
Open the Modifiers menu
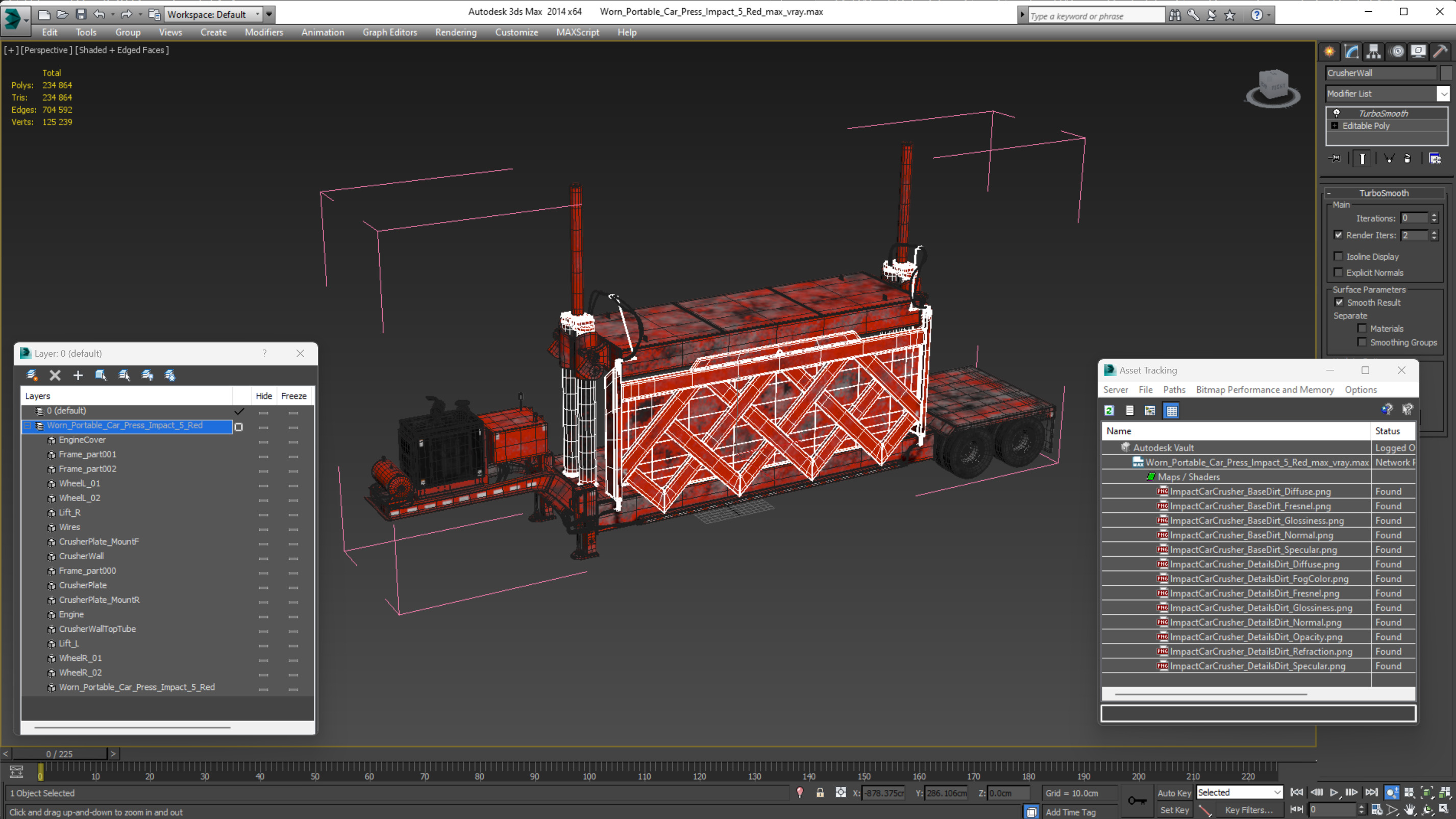click(x=264, y=32)
